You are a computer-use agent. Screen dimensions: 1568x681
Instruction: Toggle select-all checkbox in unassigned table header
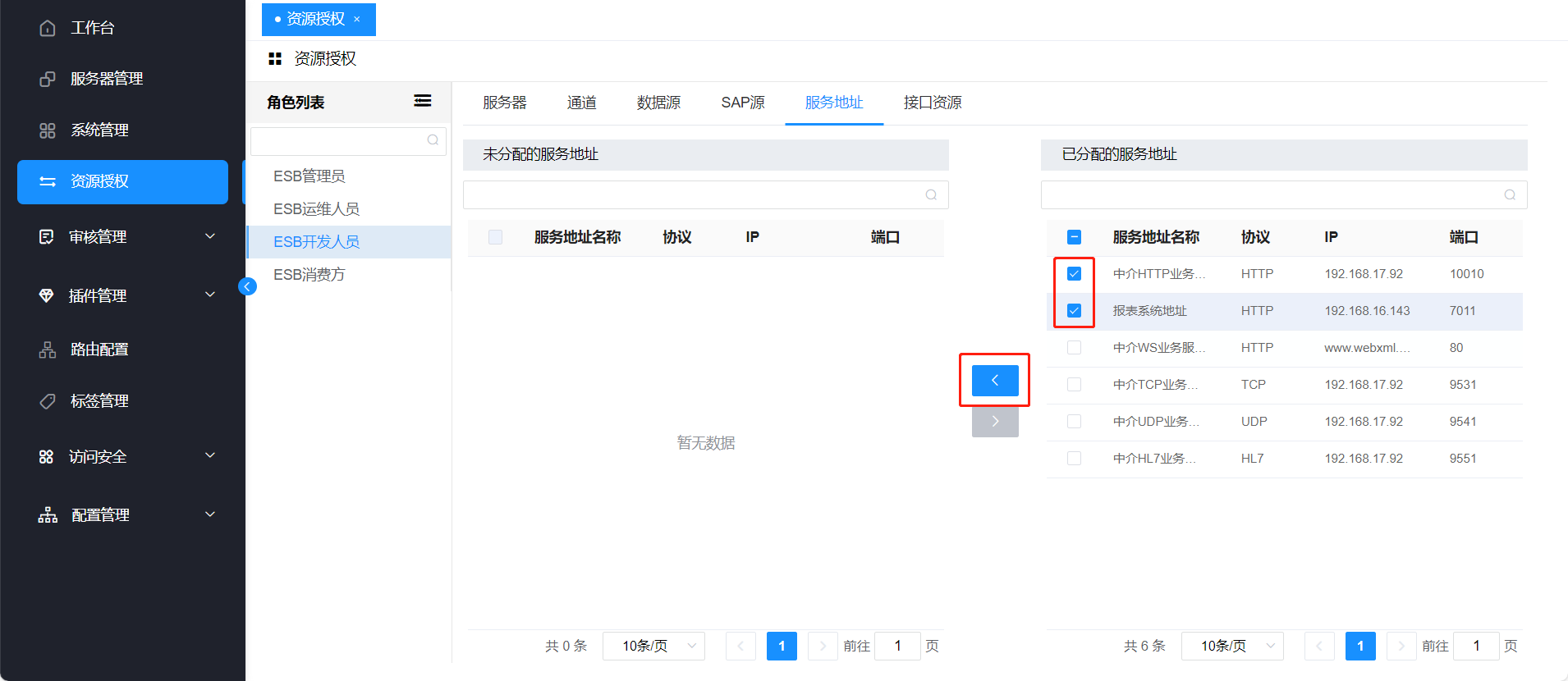[x=495, y=237]
